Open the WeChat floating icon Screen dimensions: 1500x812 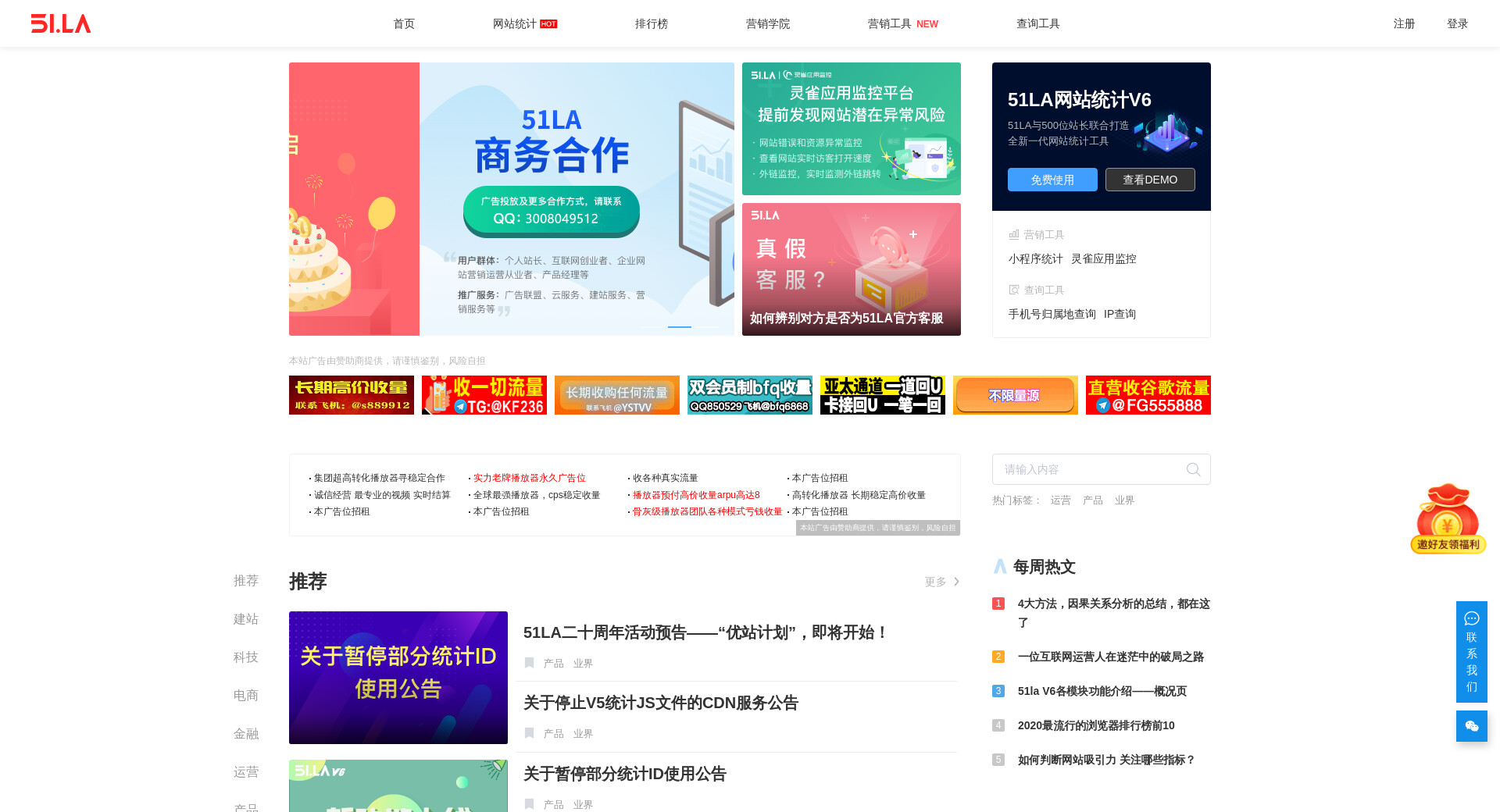coord(1471,726)
